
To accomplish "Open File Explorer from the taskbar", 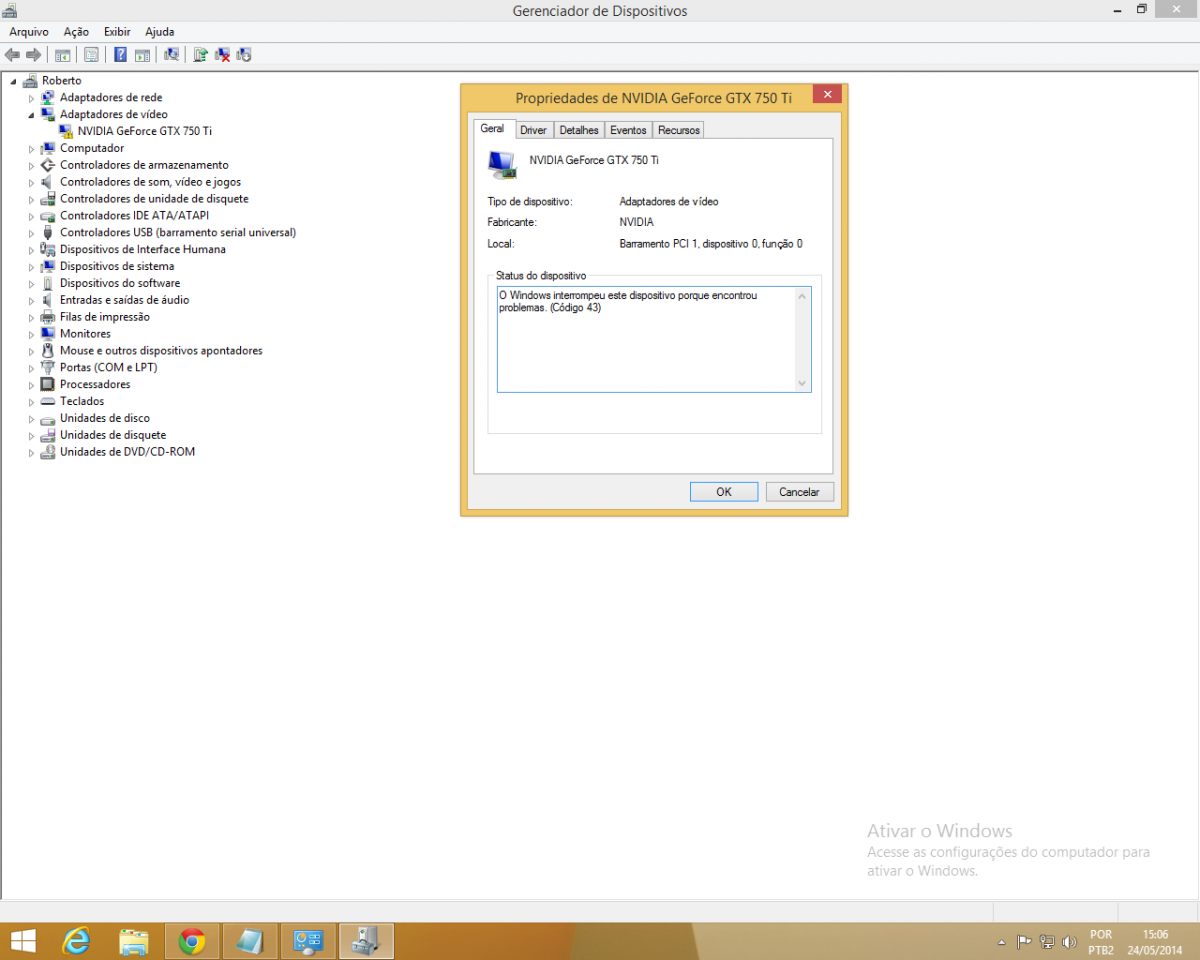I will tap(134, 941).
